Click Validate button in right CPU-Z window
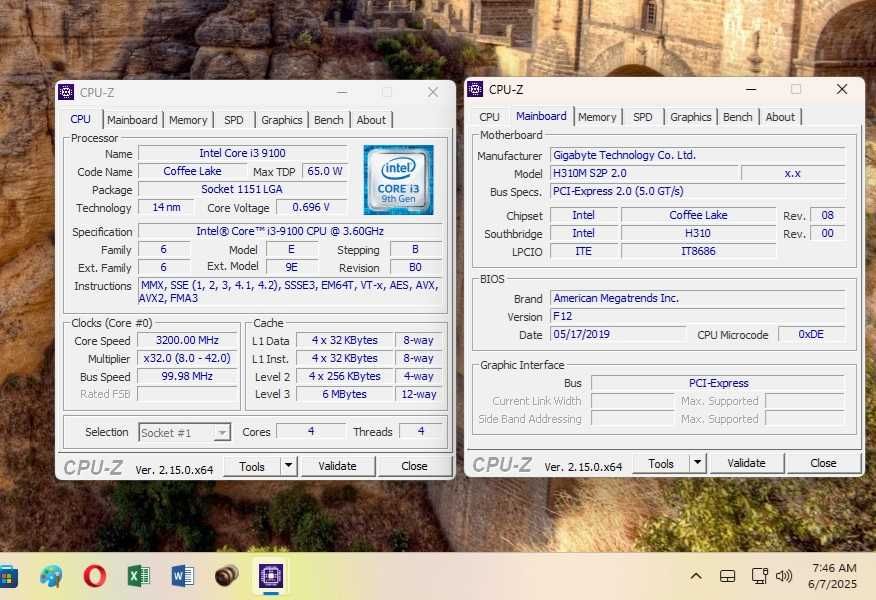 746,463
